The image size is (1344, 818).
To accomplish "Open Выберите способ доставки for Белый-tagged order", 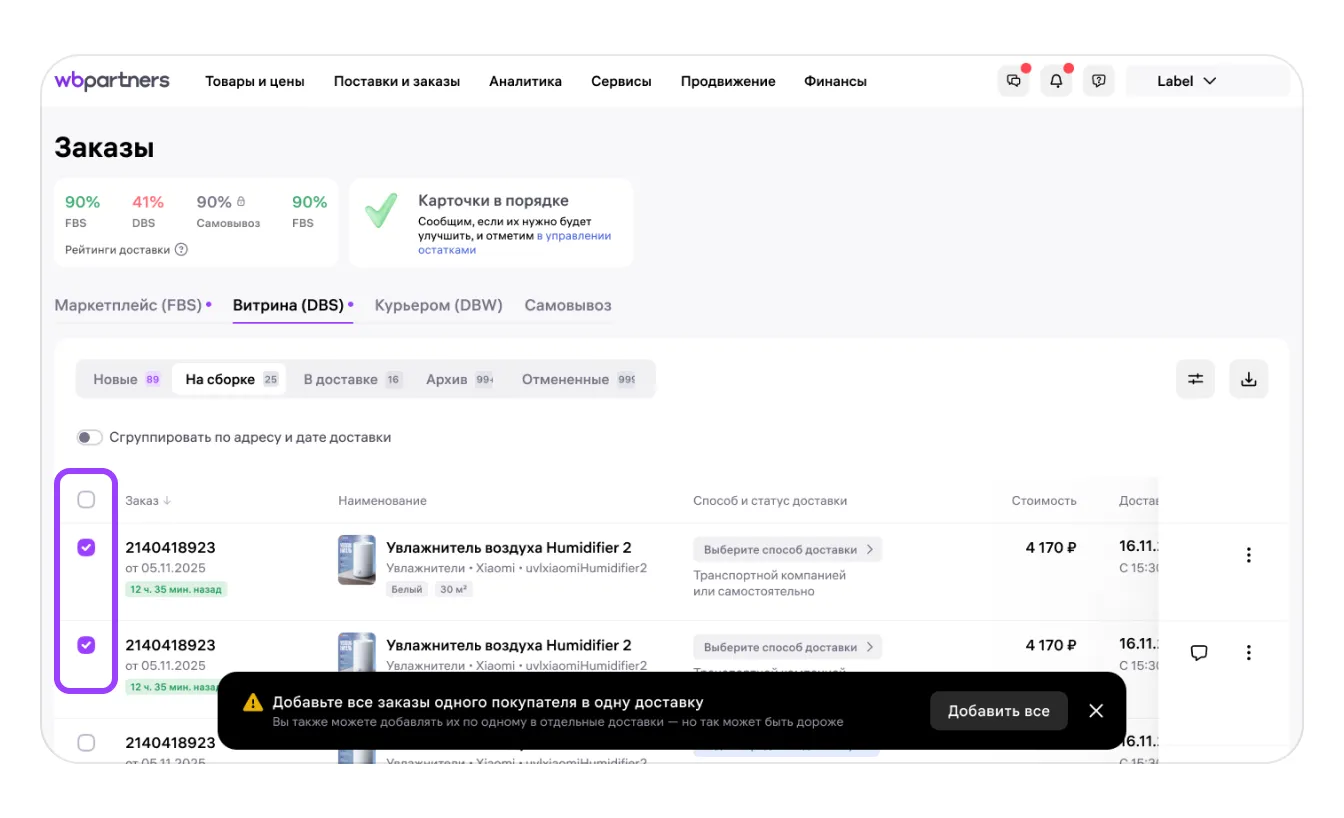I will [788, 549].
